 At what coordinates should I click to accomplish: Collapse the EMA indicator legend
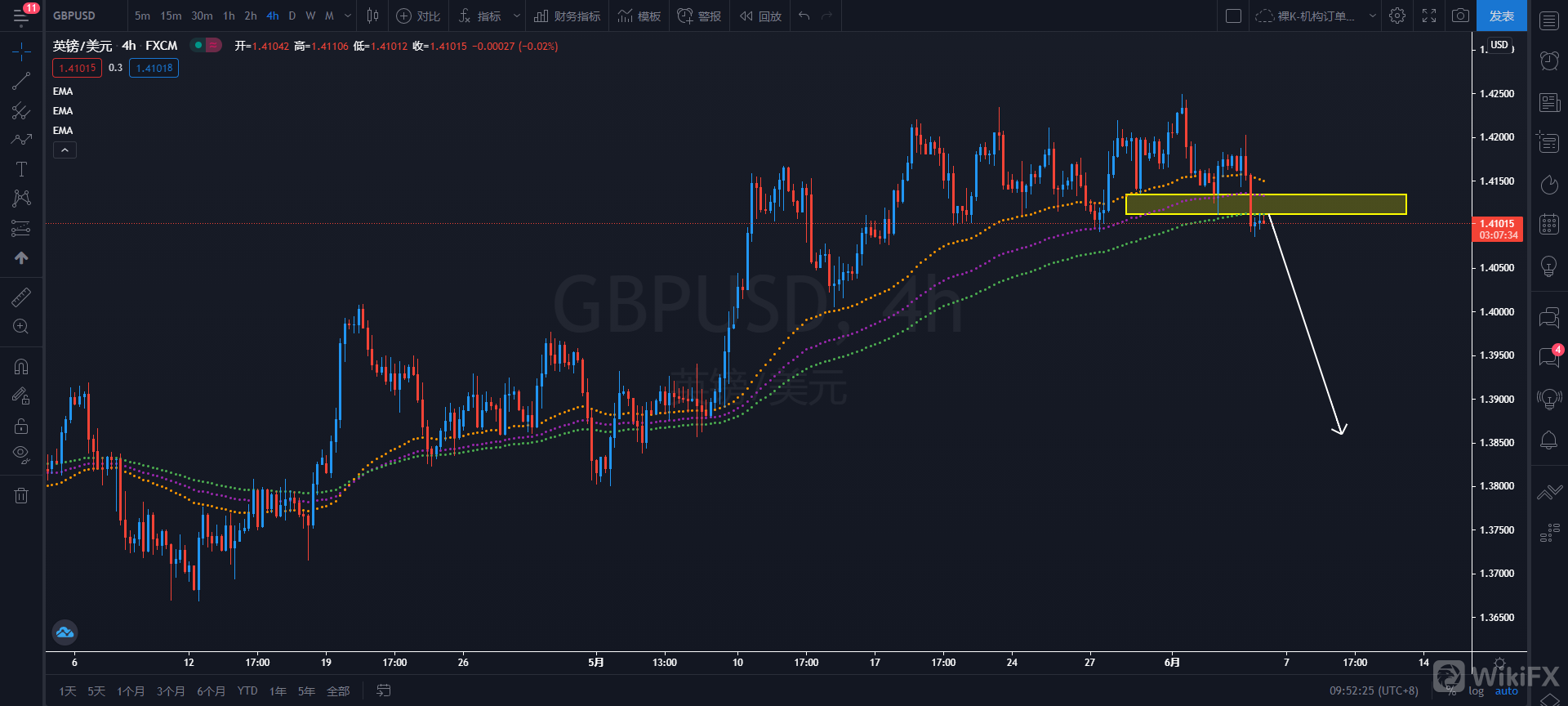(x=65, y=150)
